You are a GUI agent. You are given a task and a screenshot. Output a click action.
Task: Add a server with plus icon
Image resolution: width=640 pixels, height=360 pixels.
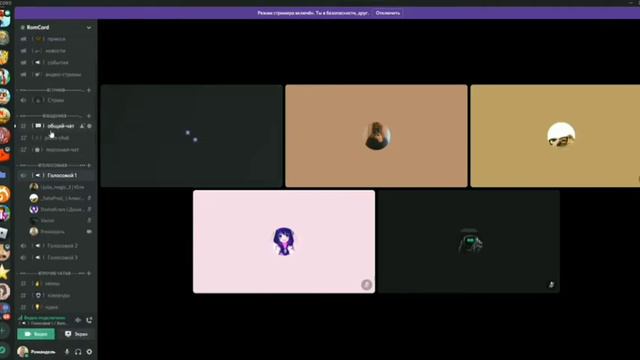4,331
